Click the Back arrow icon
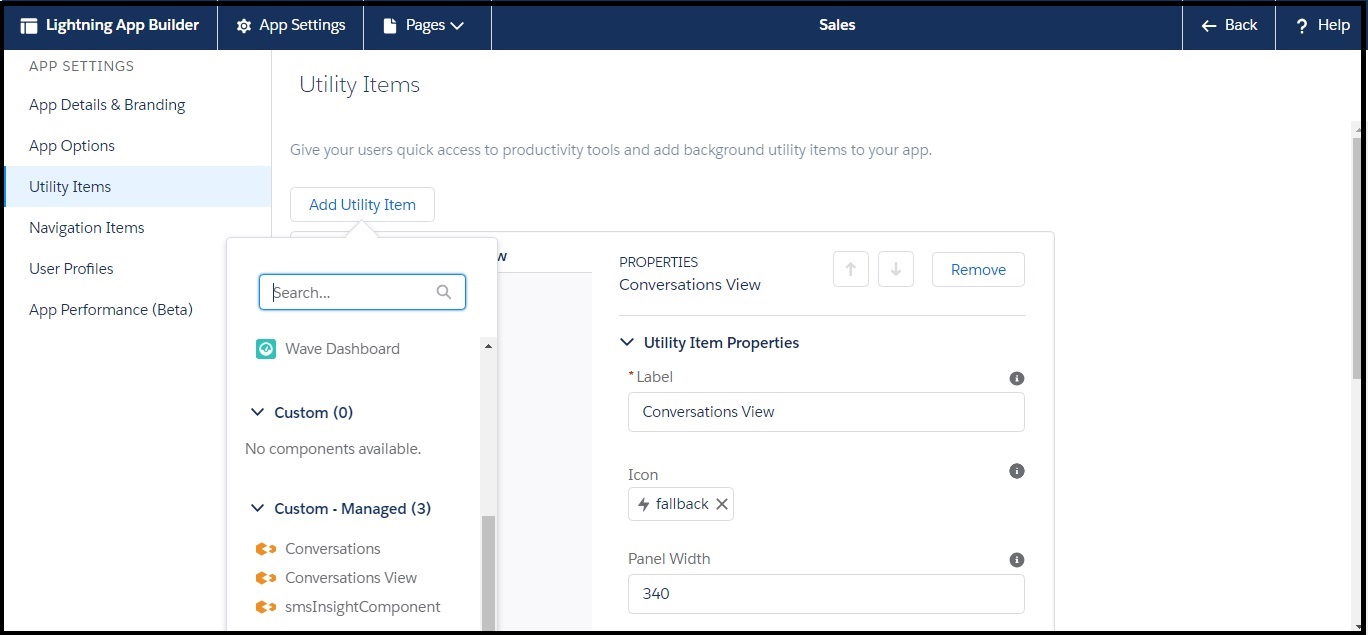This screenshot has width=1368, height=635. [1209, 26]
